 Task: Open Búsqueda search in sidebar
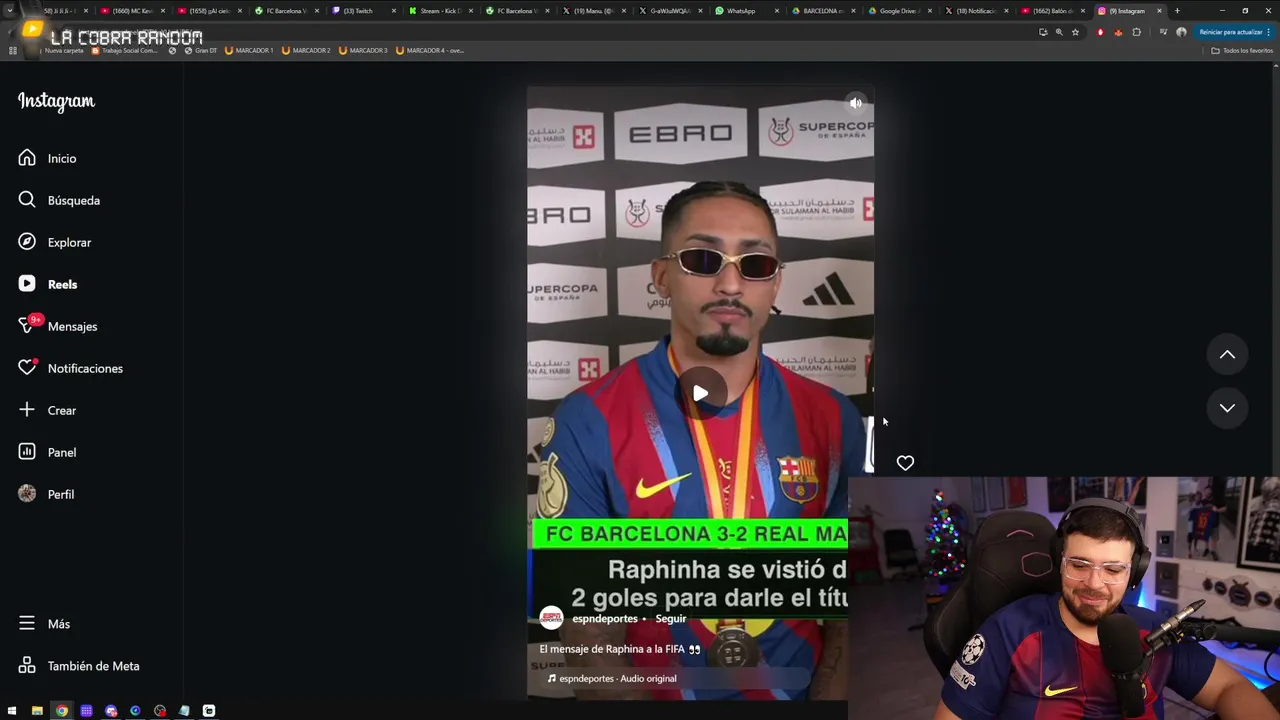[59, 200]
